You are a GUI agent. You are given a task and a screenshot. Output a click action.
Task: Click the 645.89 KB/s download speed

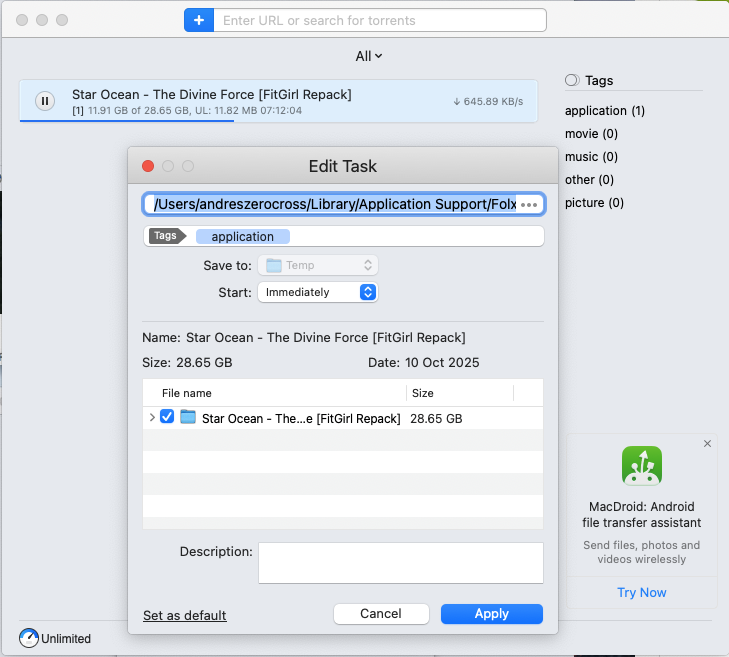pos(488,101)
